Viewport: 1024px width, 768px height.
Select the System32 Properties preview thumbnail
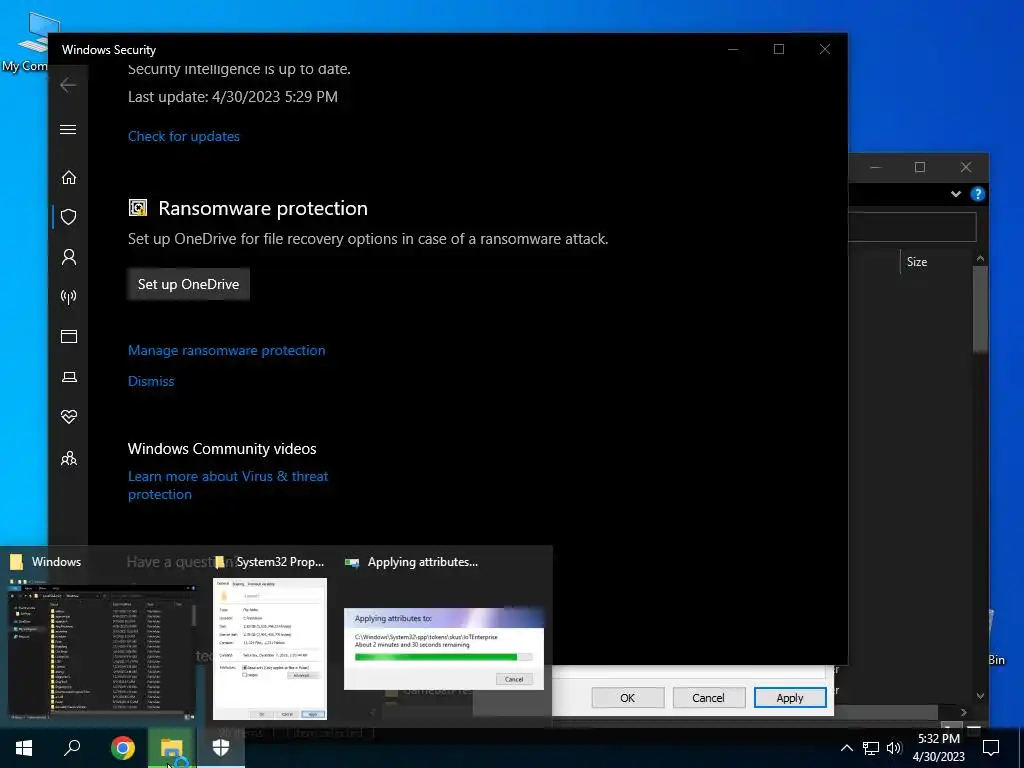tap(270, 649)
